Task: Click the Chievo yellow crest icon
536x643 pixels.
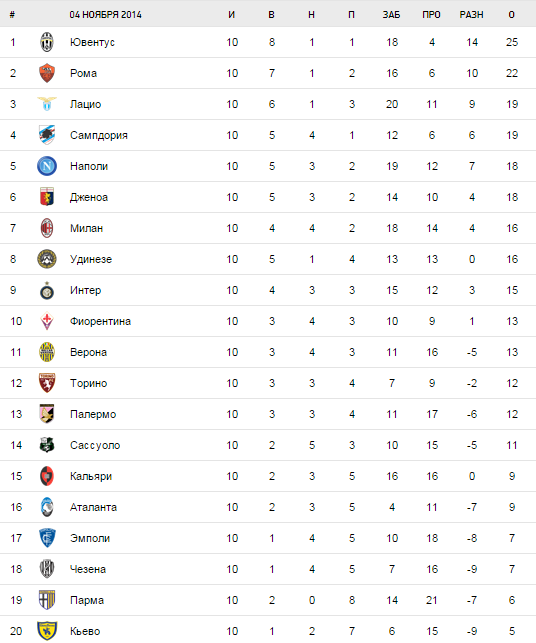Action: coord(47,631)
